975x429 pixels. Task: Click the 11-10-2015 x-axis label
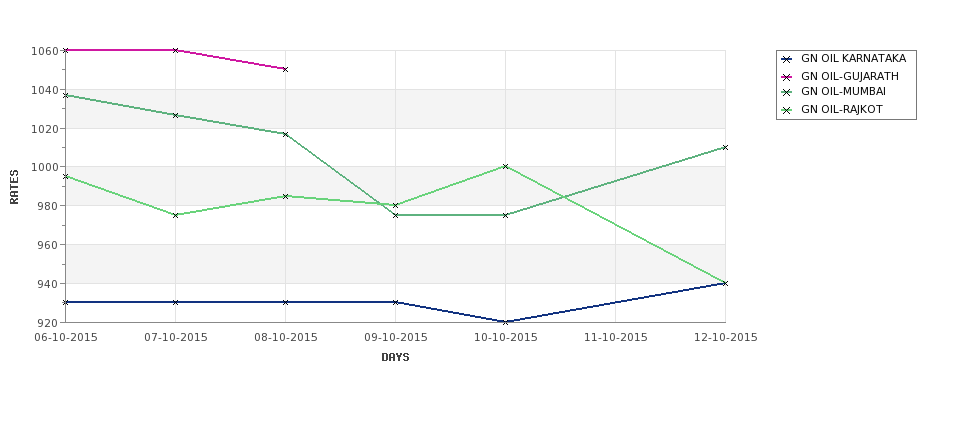coord(616,338)
